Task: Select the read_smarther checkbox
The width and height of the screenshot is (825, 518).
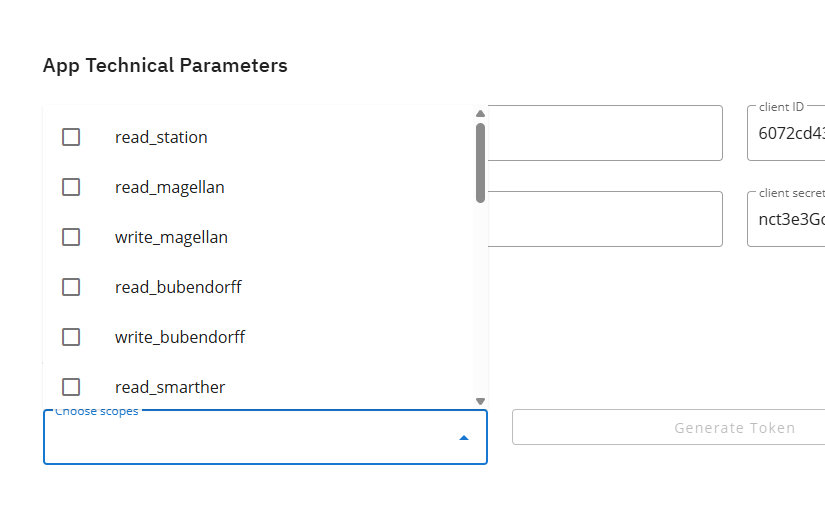Action: (x=71, y=386)
